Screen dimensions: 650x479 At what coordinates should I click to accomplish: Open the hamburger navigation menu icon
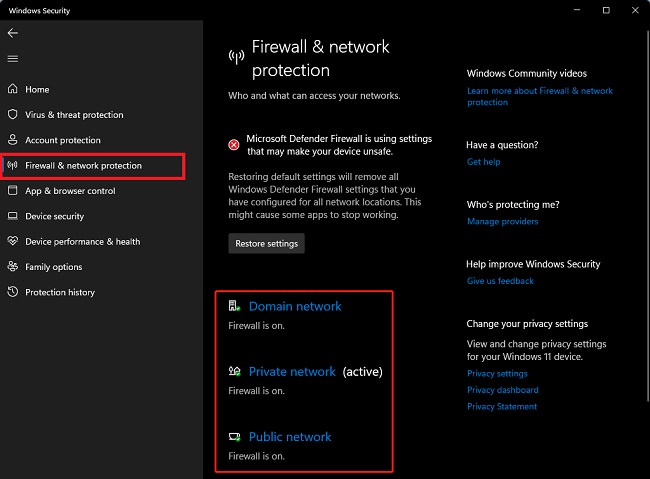point(13,59)
